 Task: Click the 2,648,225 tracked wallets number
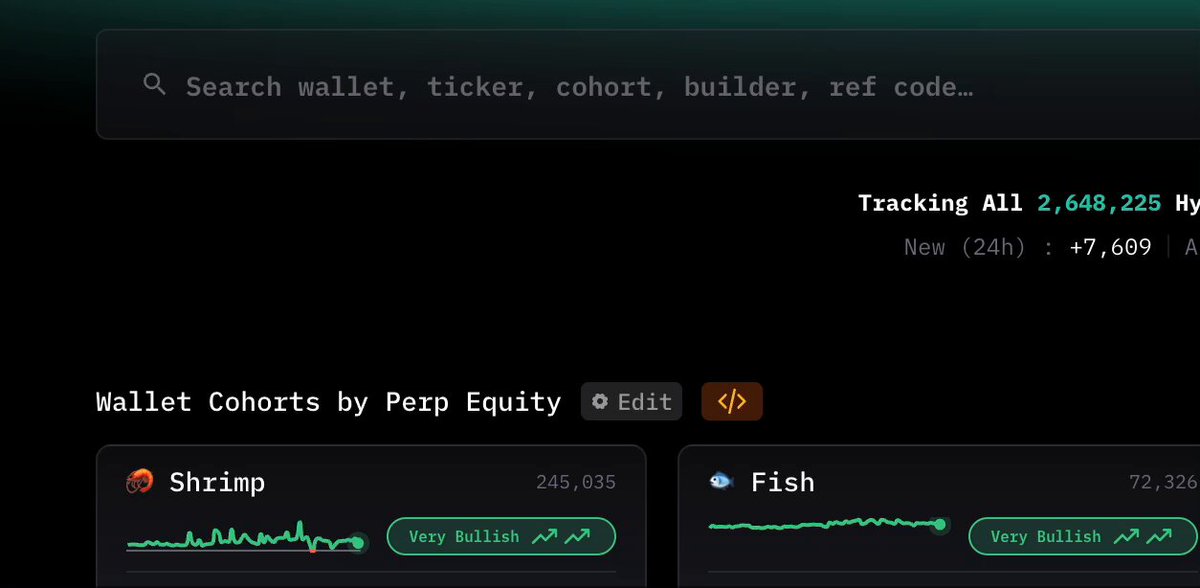coord(1099,203)
